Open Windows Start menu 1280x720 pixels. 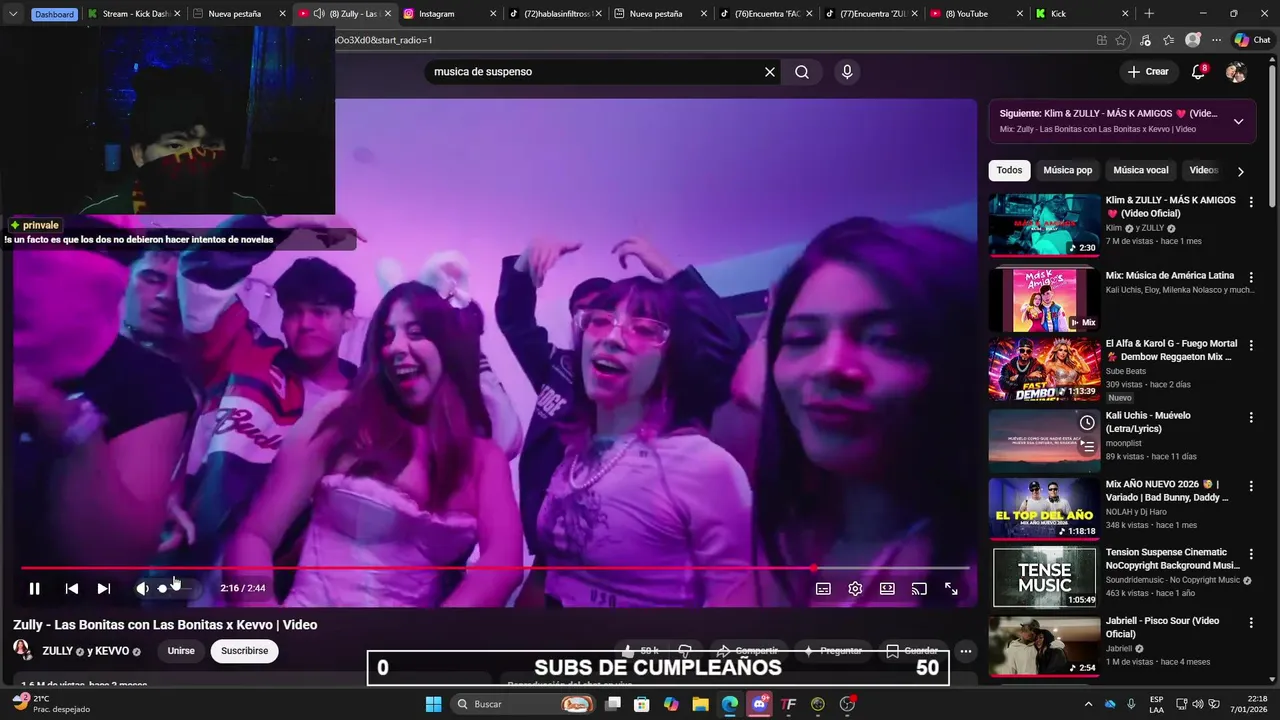(433, 704)
